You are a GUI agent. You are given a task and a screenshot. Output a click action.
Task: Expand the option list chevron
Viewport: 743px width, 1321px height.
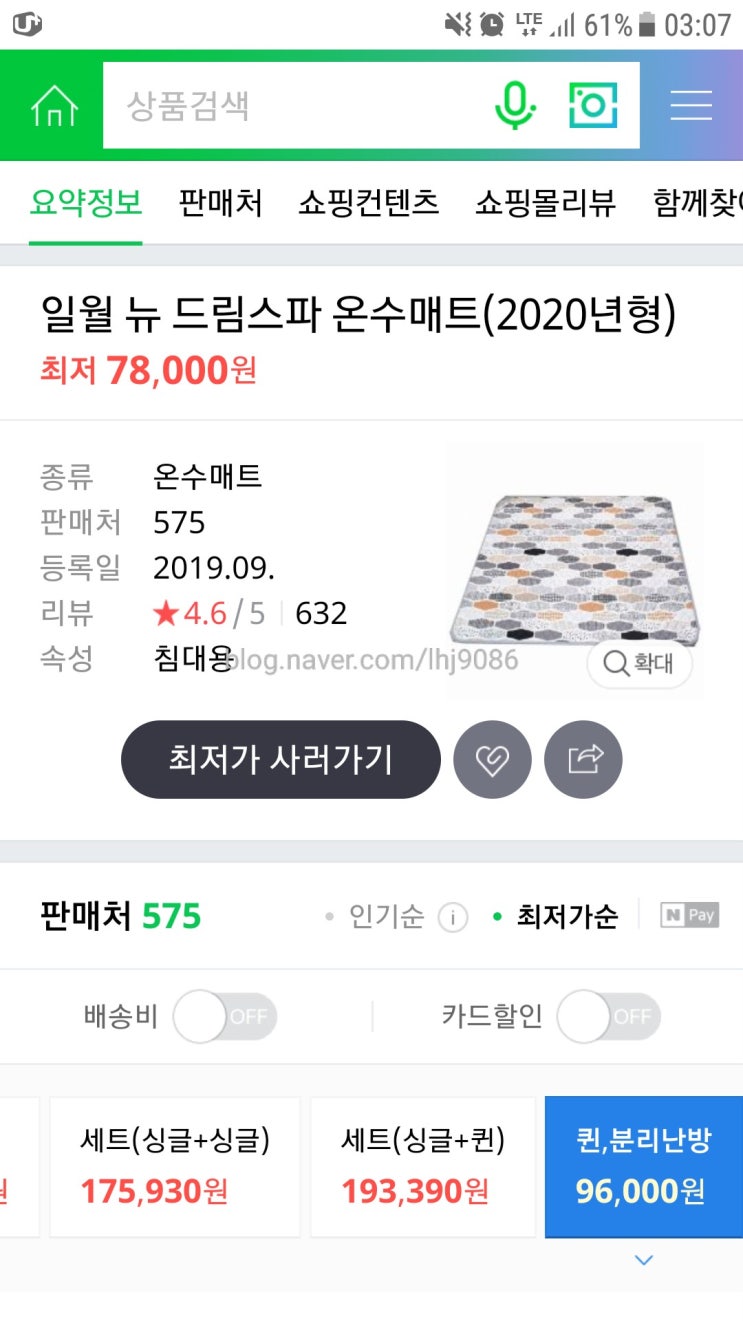coord(644,1260)
